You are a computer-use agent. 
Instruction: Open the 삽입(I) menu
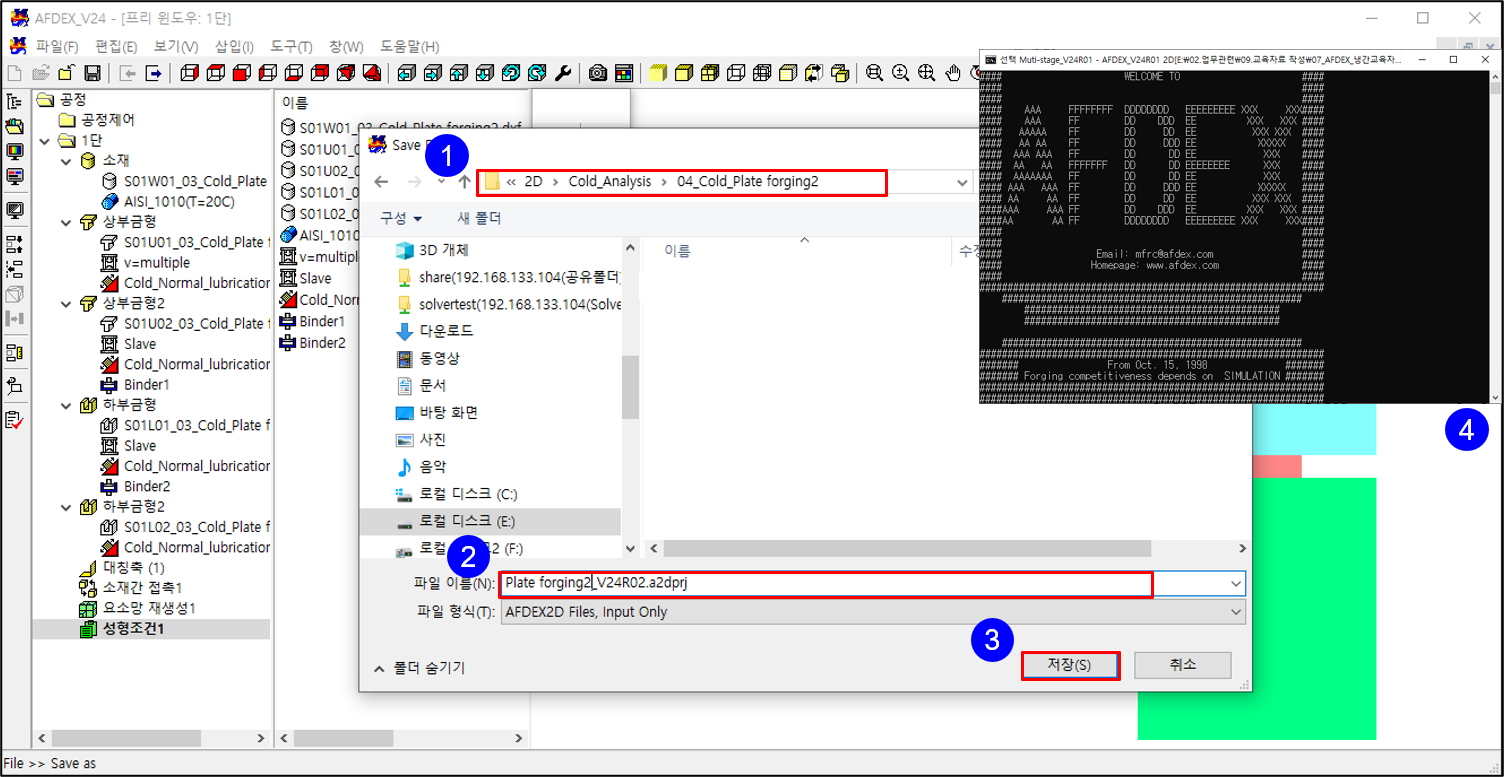[234, 47]
